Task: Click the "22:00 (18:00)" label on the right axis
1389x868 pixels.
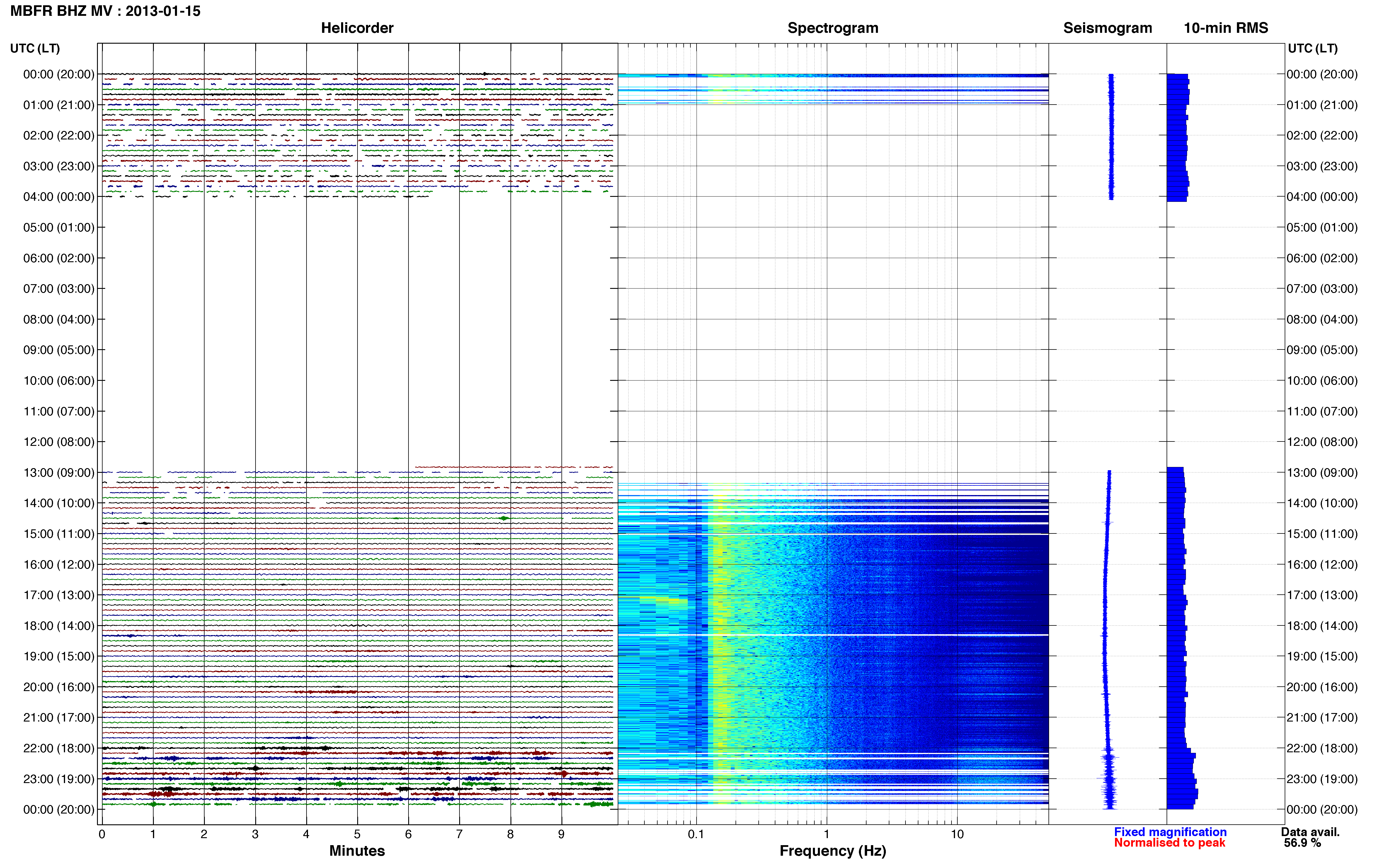Action: [x=1322, y=748]
